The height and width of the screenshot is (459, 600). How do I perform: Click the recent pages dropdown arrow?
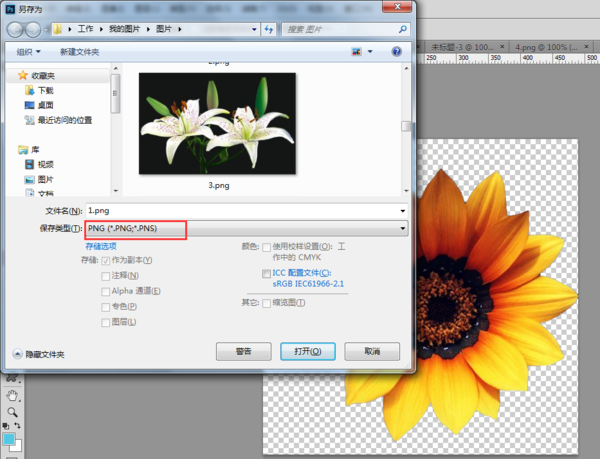pyautogui.click(x=46, y=29)
